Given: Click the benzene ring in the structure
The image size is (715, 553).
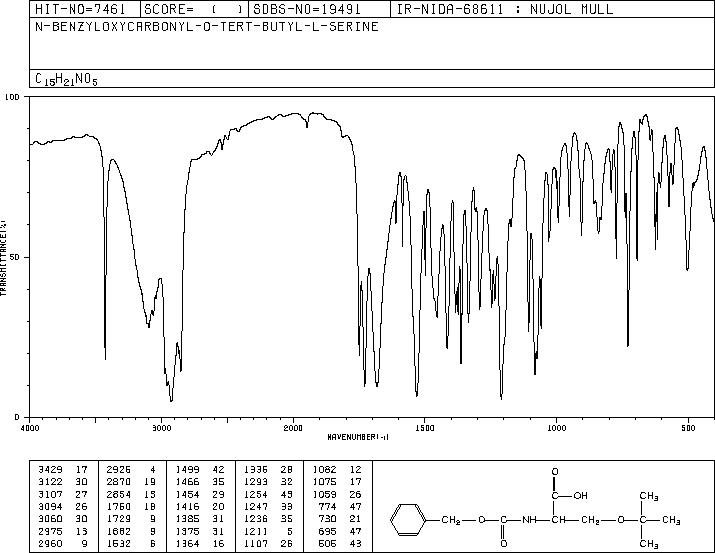Looking at the screenshot, I should [408, 519].
